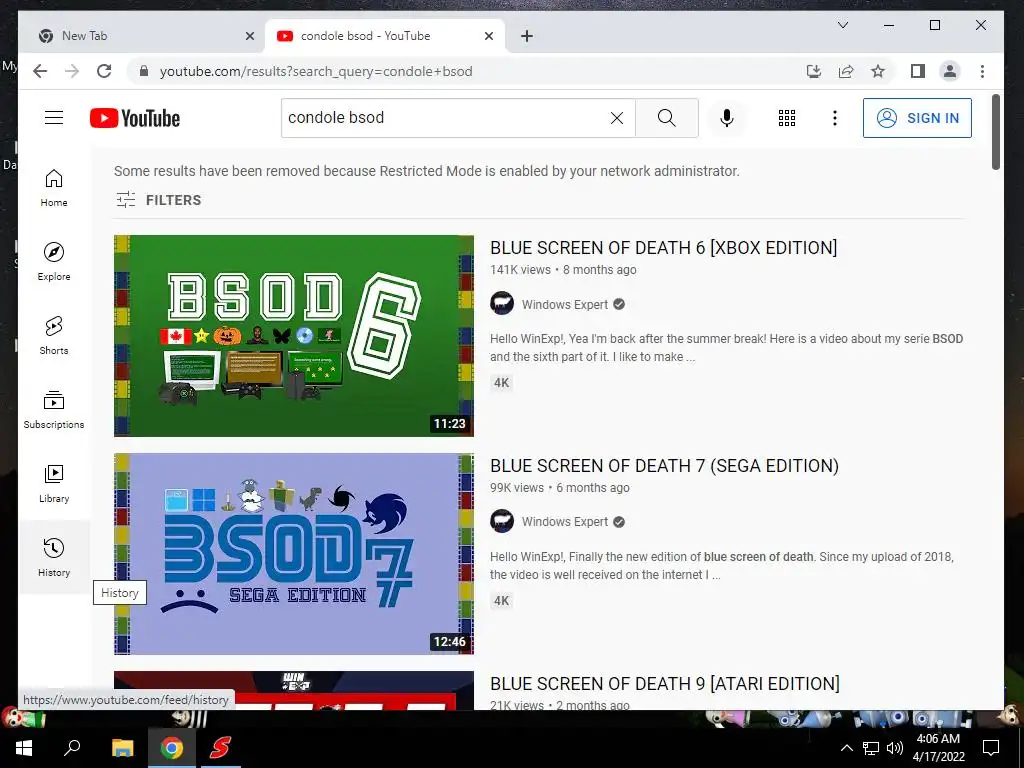Open the Chrome profile avatar menu
The height and width of the screenshot is (768, 1024).
[x=950, y=71]
